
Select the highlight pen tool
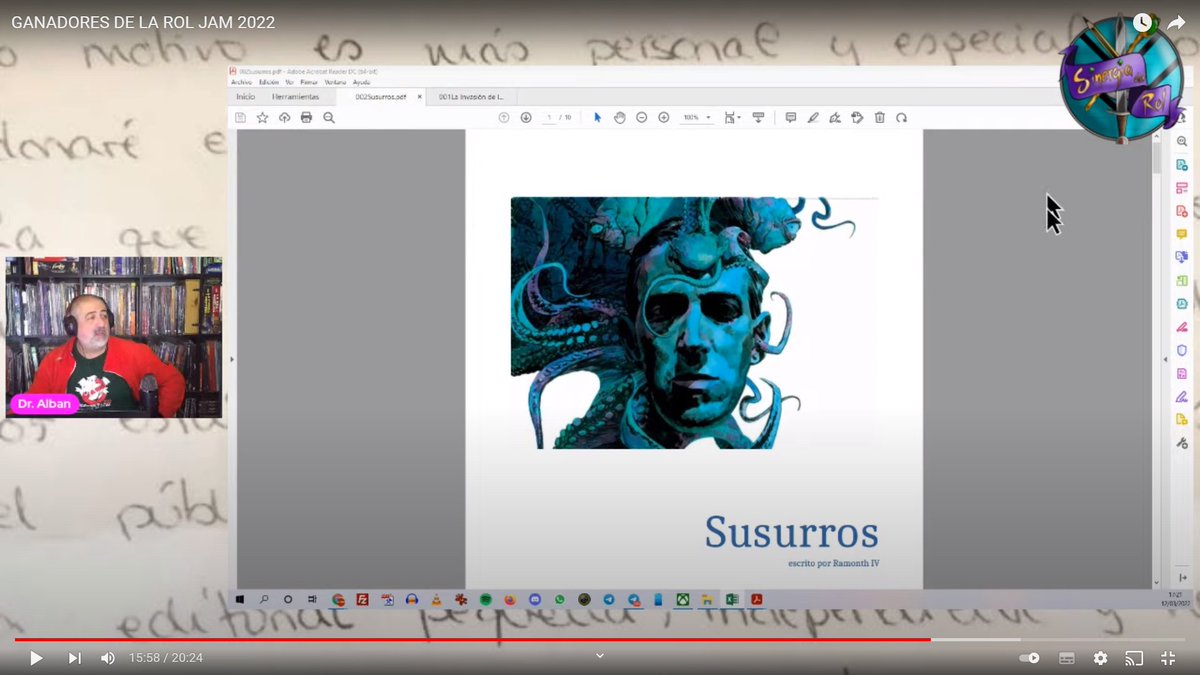[x=813, y=117]
